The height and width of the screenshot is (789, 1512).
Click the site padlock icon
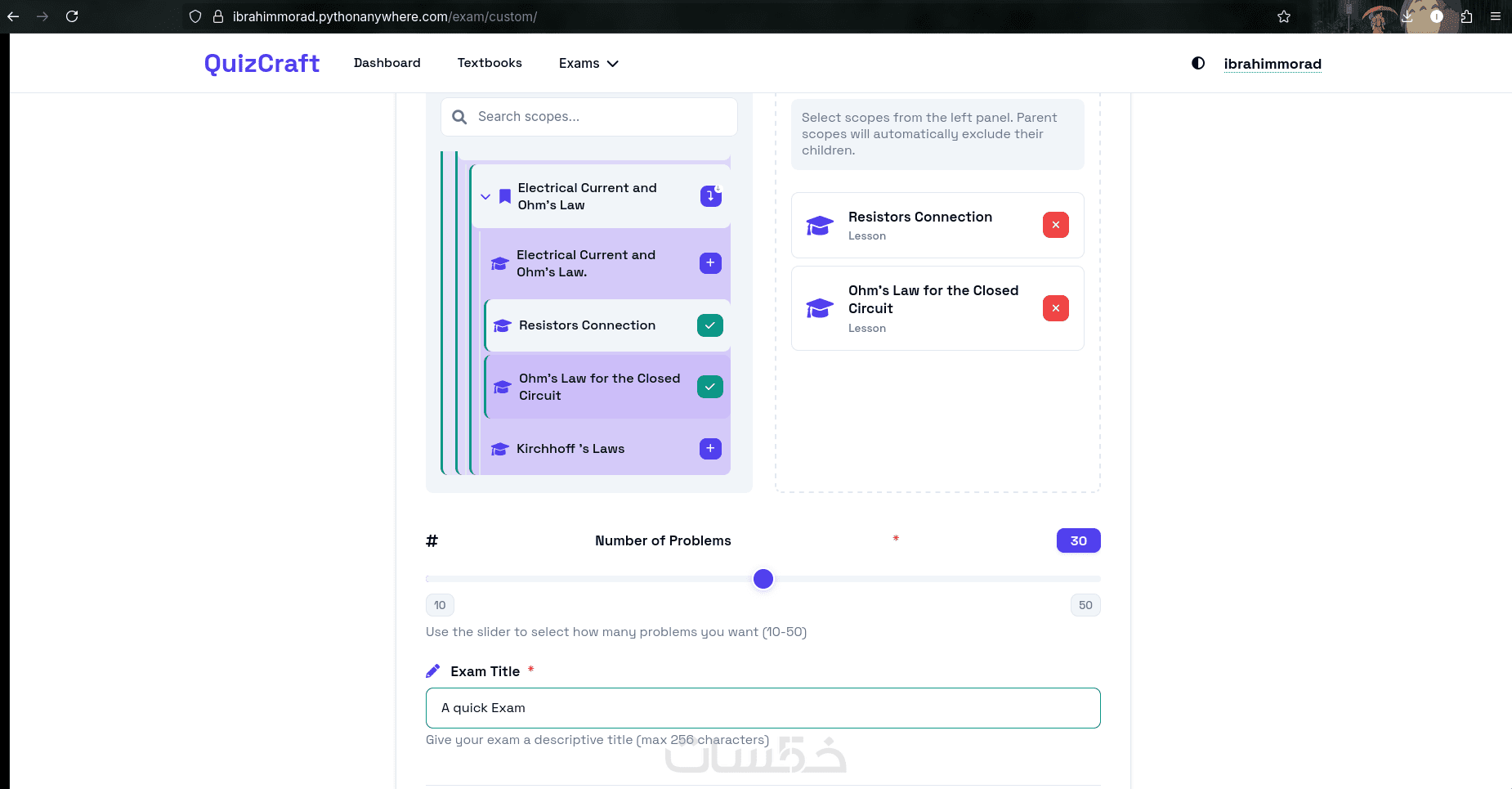218,16
